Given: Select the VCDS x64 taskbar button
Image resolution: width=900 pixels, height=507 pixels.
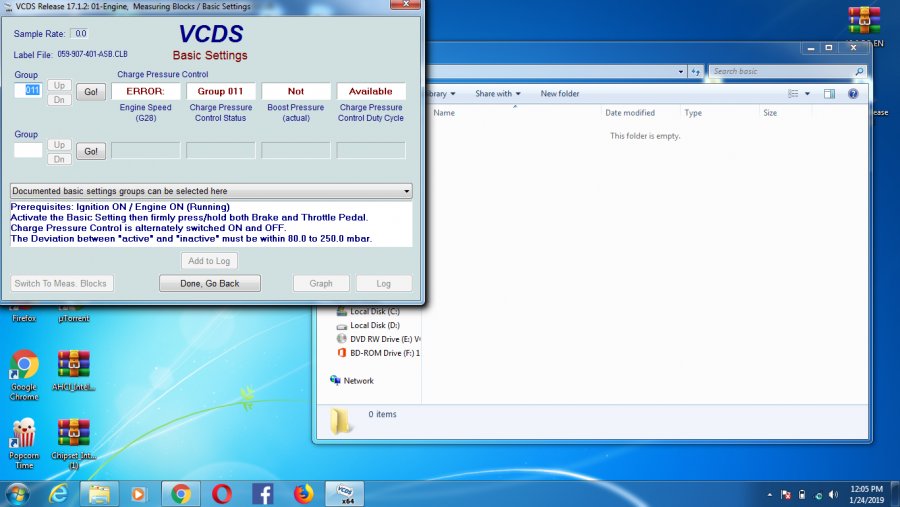Looking at the screenshot, I should coord(345,493).
